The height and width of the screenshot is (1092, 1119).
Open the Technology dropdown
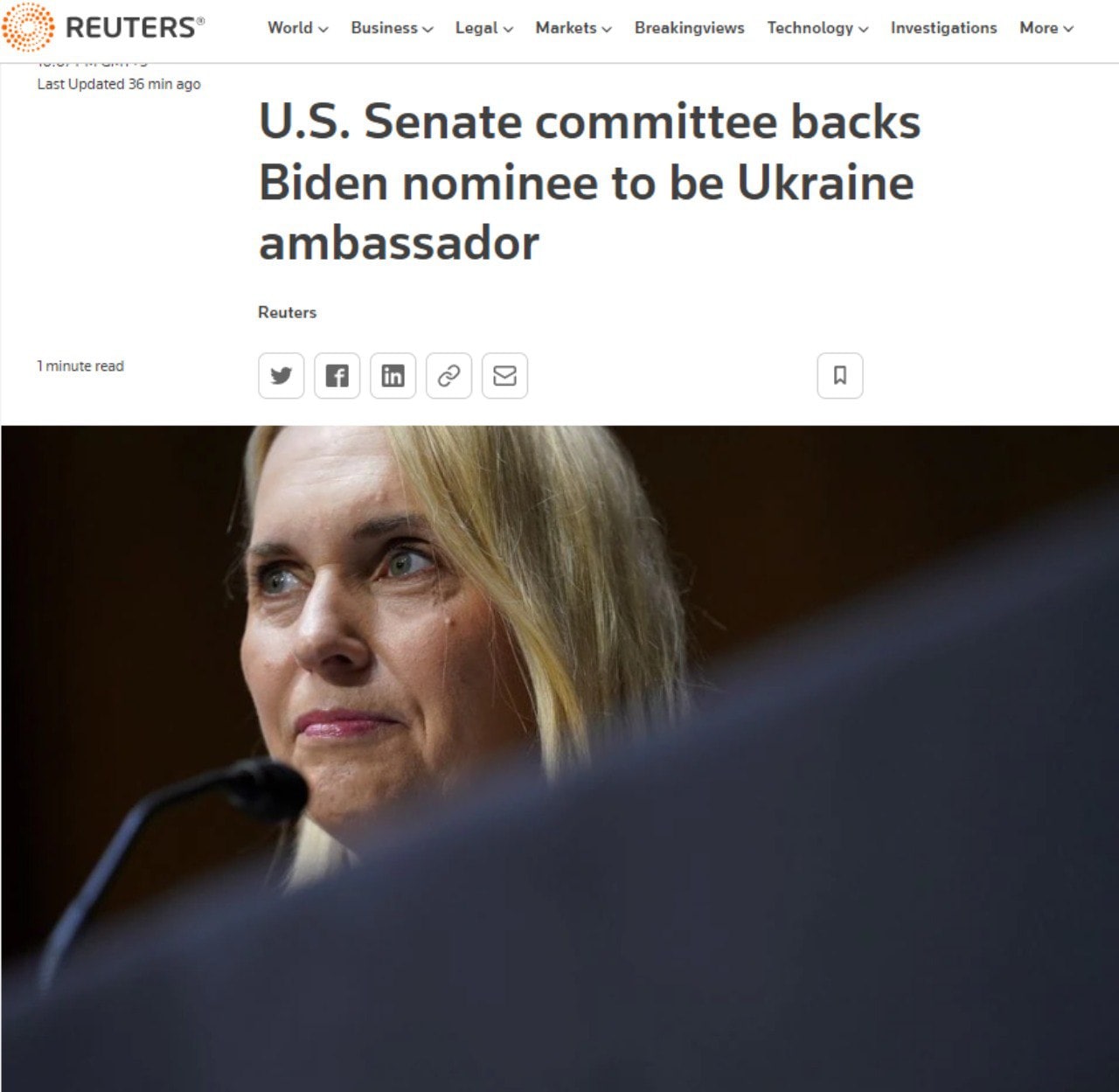click(x=817, y=28)
